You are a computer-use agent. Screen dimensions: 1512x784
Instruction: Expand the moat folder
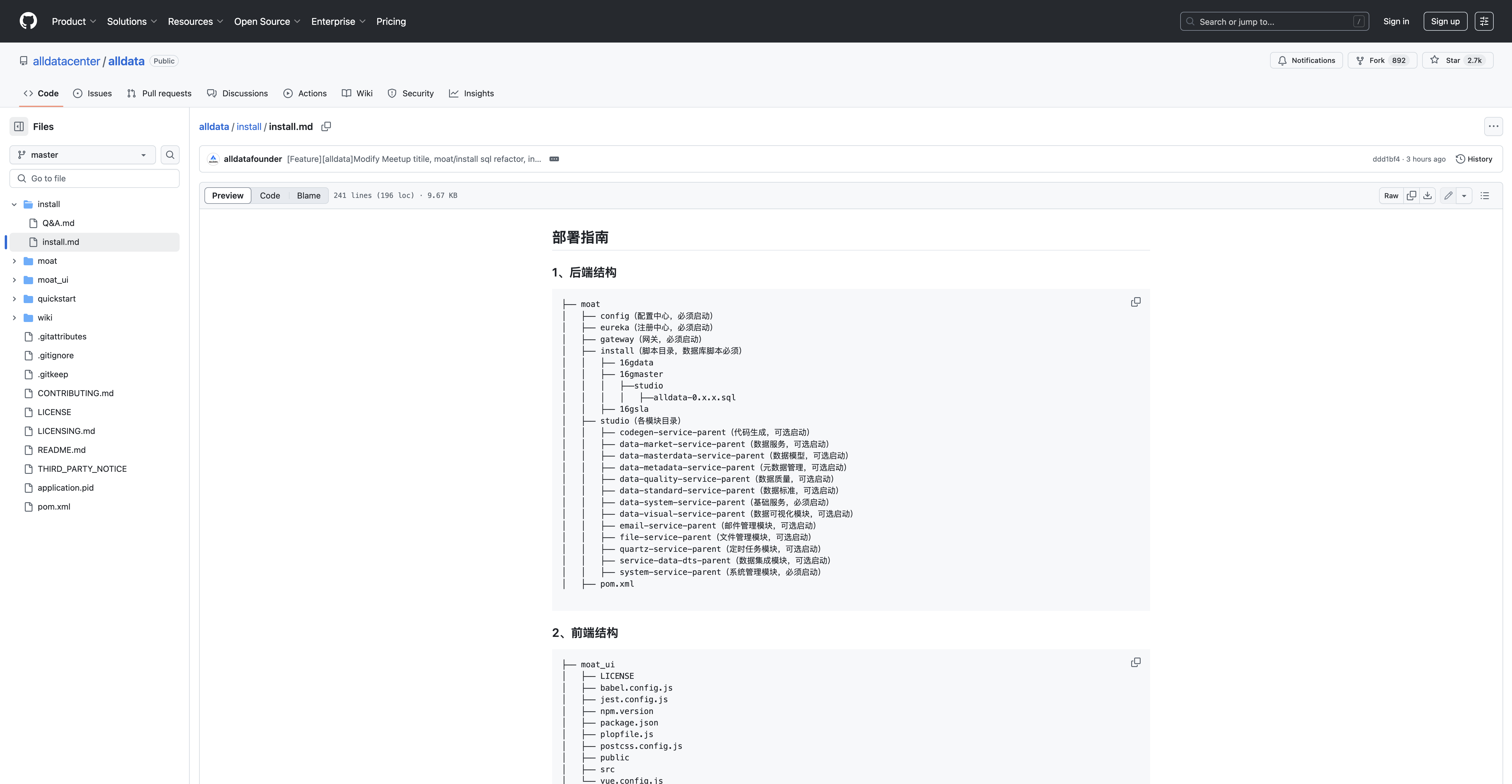[x=14, y=261]
